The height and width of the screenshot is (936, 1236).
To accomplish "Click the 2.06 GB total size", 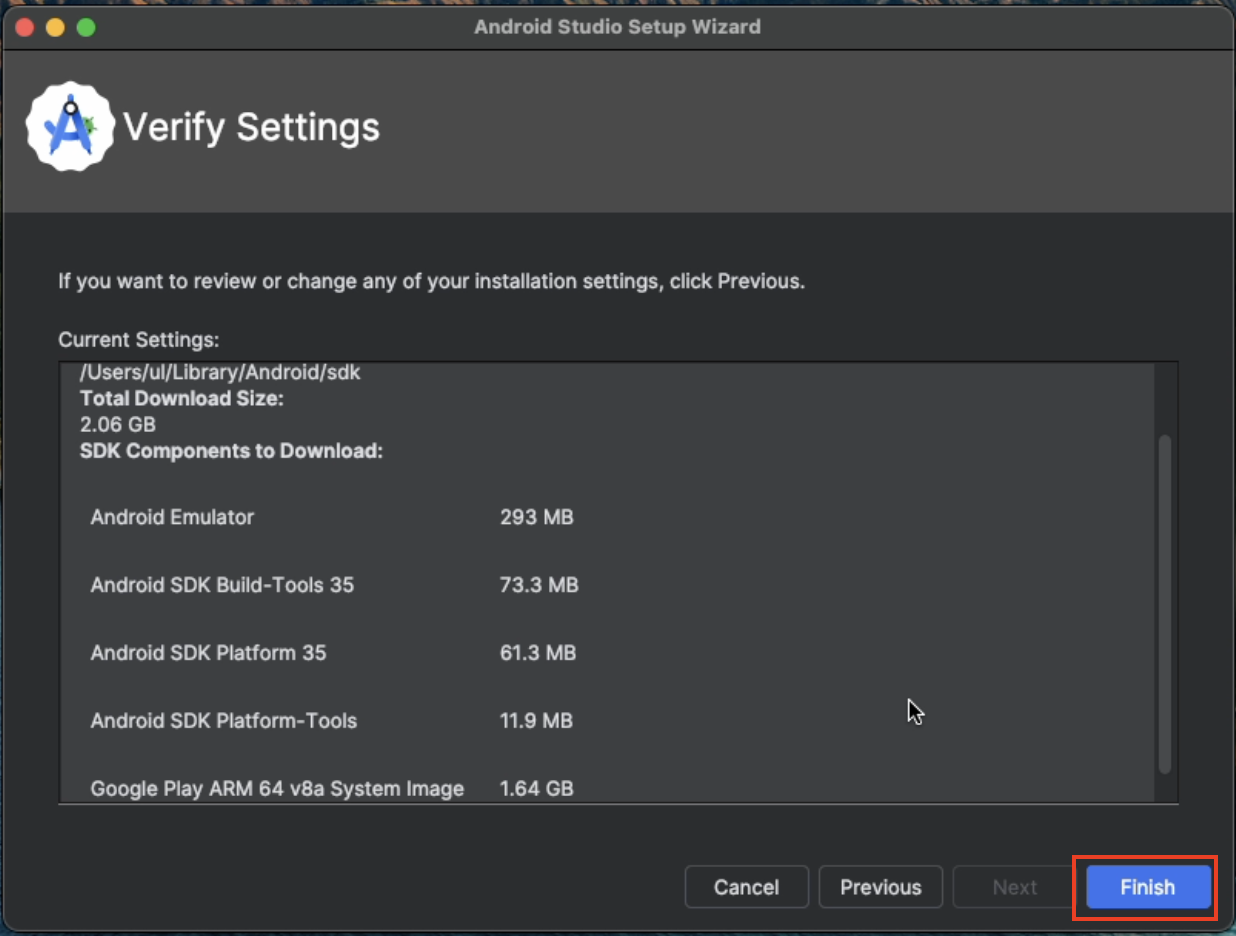I will tap(118, 425).
